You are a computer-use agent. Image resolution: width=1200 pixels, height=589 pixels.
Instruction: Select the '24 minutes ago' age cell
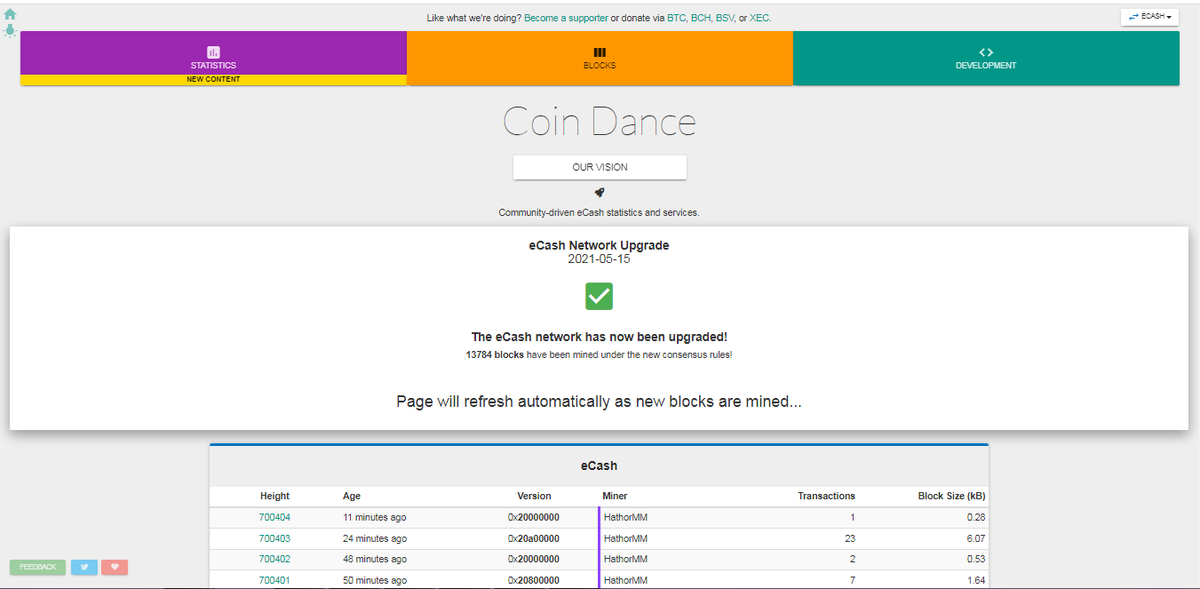pos(374,538)
